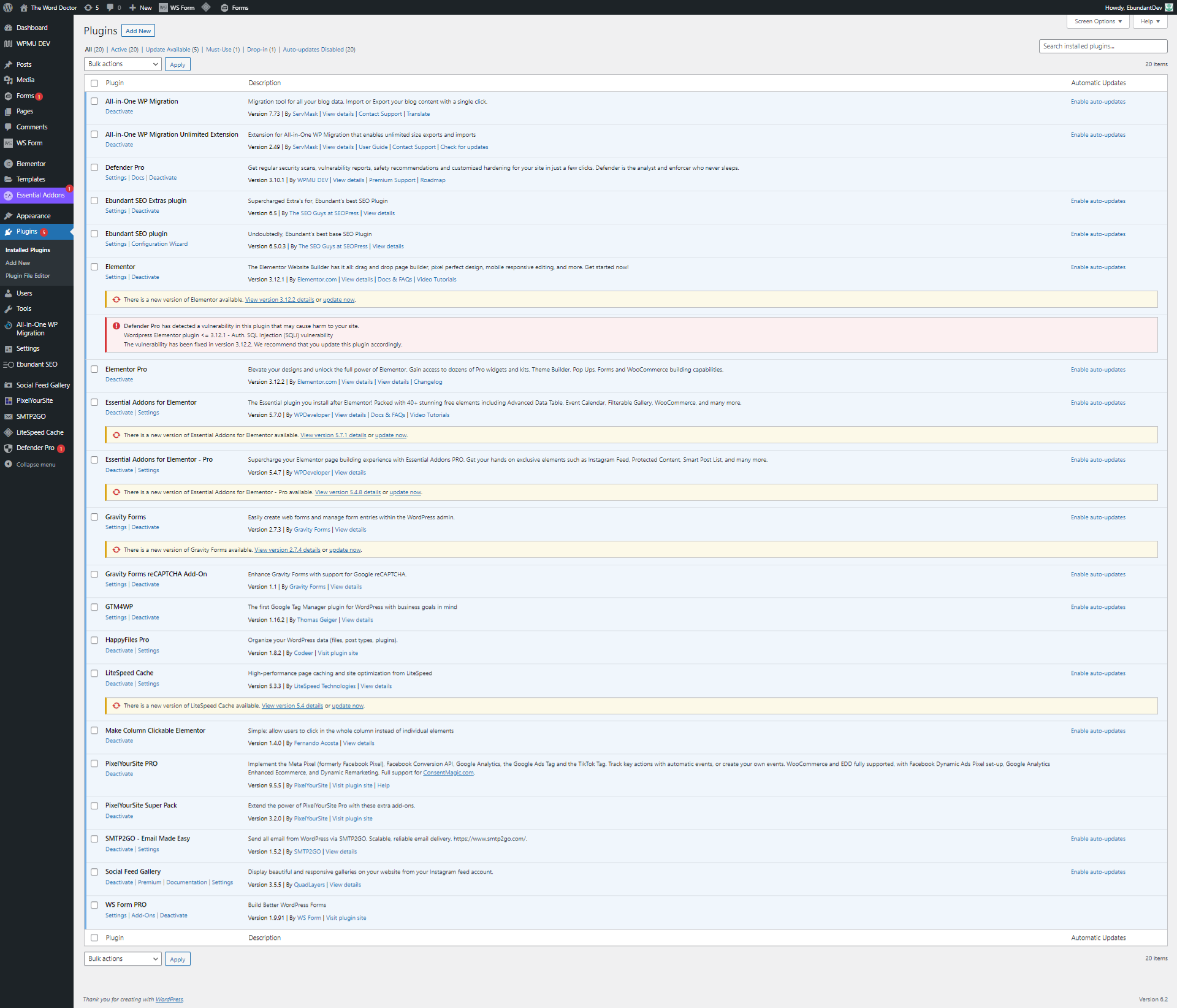Click the Search installed plugins field
Image resolution: width=1177 pixels, height=1008 pixels.
tap(1102, 46)
